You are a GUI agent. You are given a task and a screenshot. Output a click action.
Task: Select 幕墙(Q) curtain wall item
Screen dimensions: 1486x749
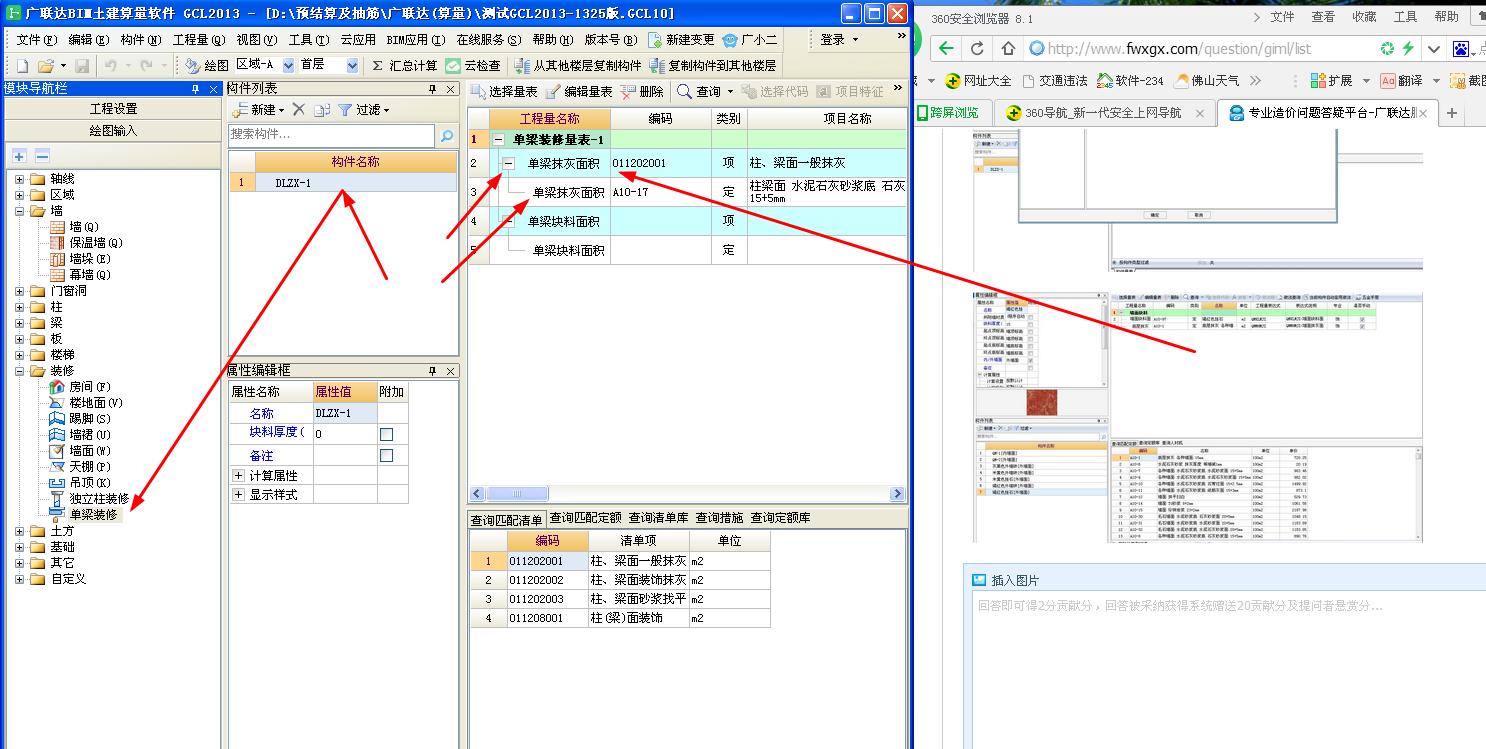point(81,275)
